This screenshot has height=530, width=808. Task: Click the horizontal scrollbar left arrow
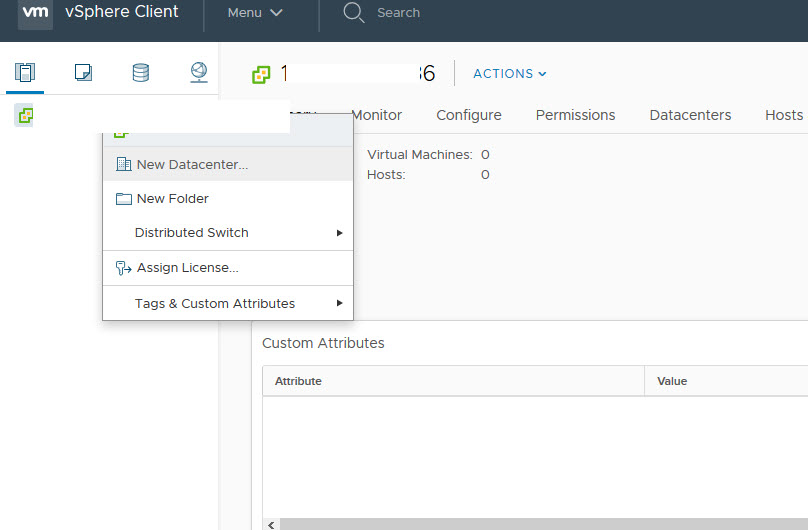(271, 524)
